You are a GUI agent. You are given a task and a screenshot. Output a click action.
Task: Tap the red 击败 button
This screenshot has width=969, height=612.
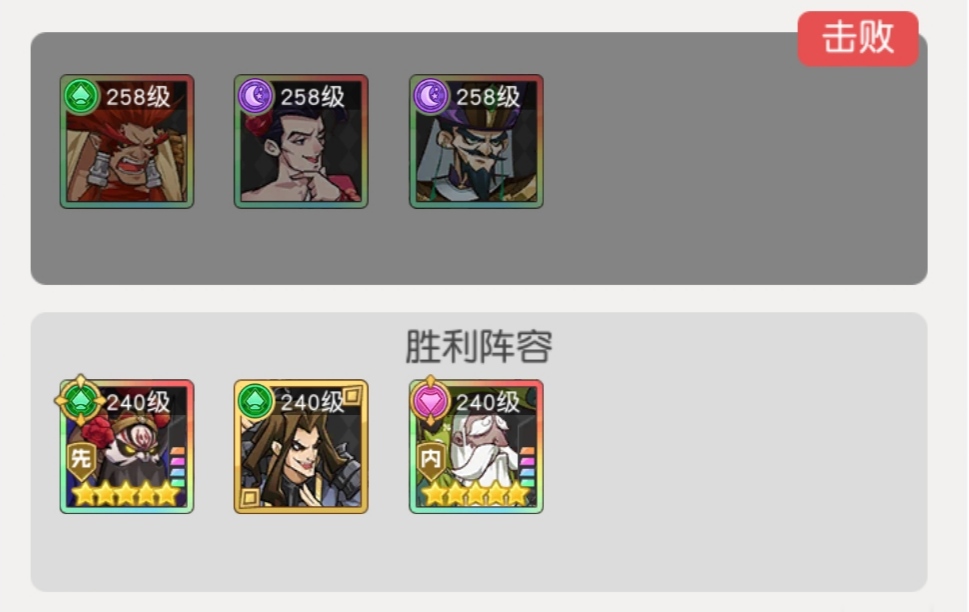(x=858, y=38)
